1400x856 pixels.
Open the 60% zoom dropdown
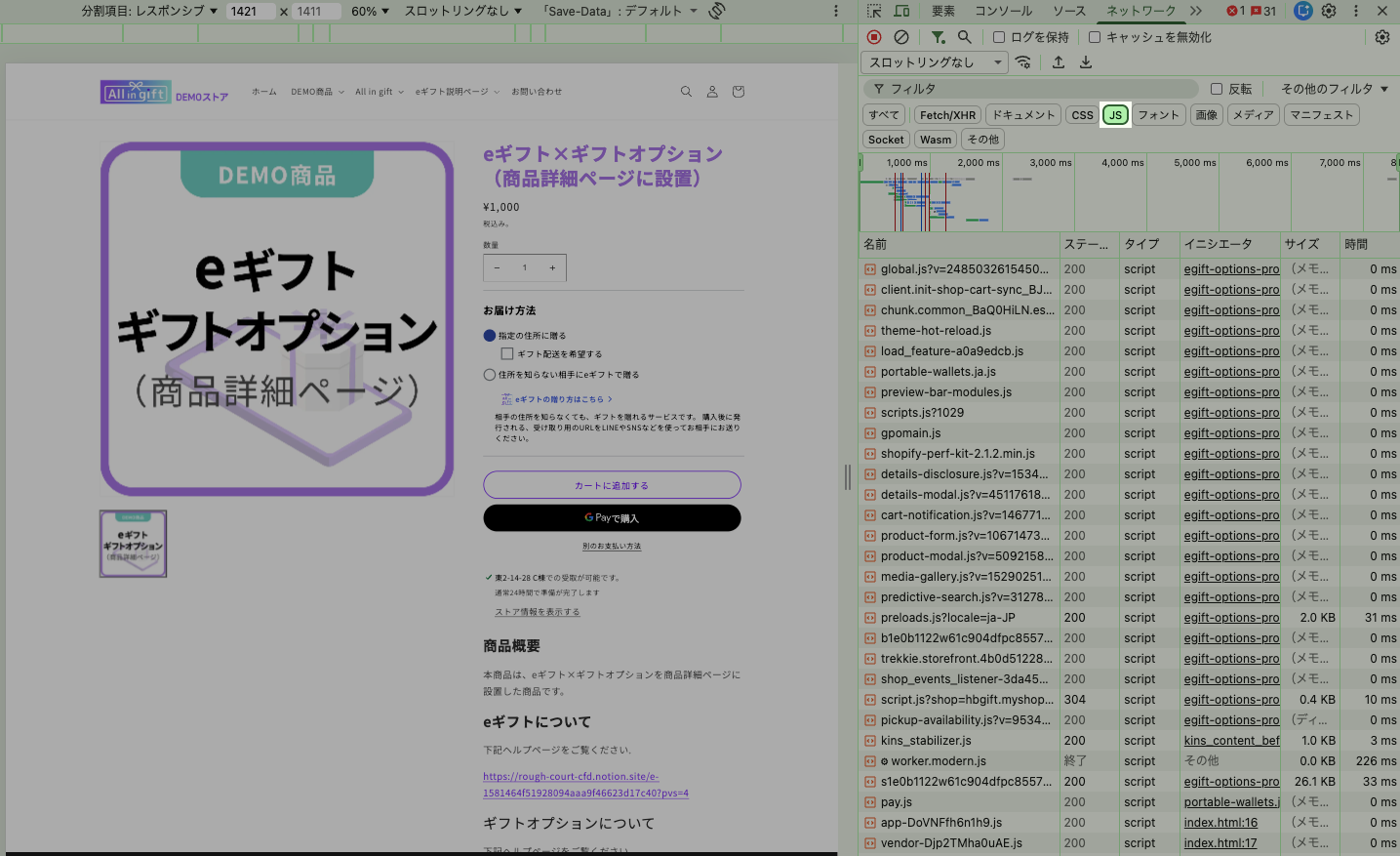370,11
